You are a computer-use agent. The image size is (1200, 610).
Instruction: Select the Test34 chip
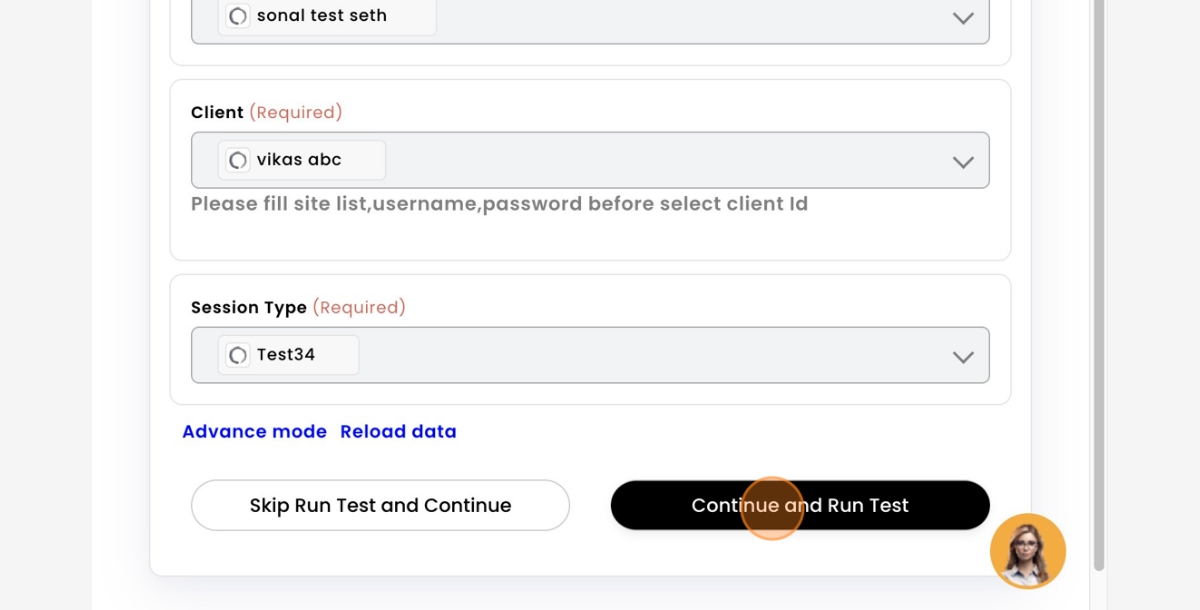288,355
